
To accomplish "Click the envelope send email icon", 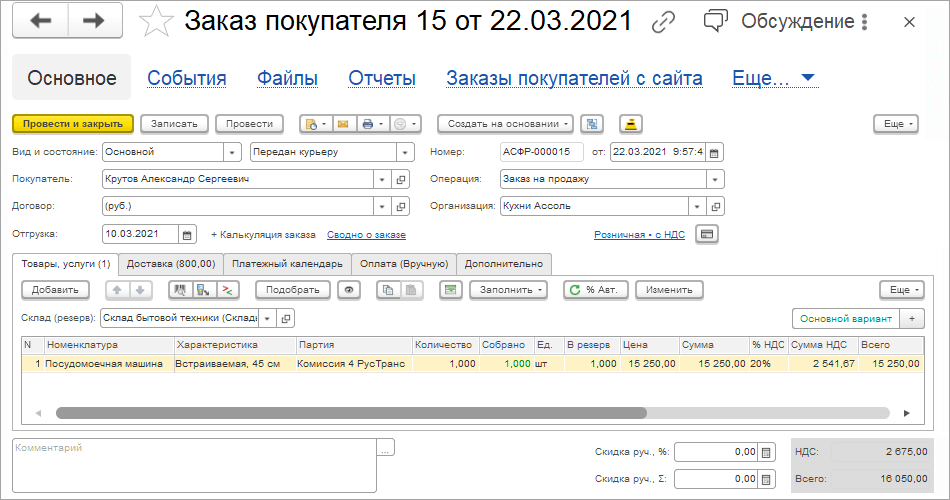I will [x=343, y=124].
